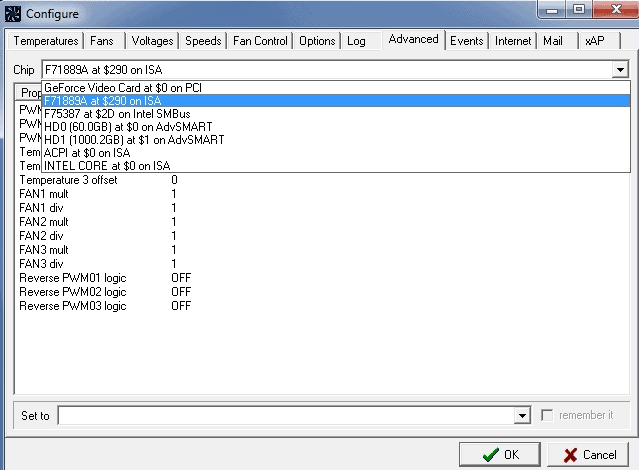Open the Log tab

pyautogui.click(x=356, y=41)
